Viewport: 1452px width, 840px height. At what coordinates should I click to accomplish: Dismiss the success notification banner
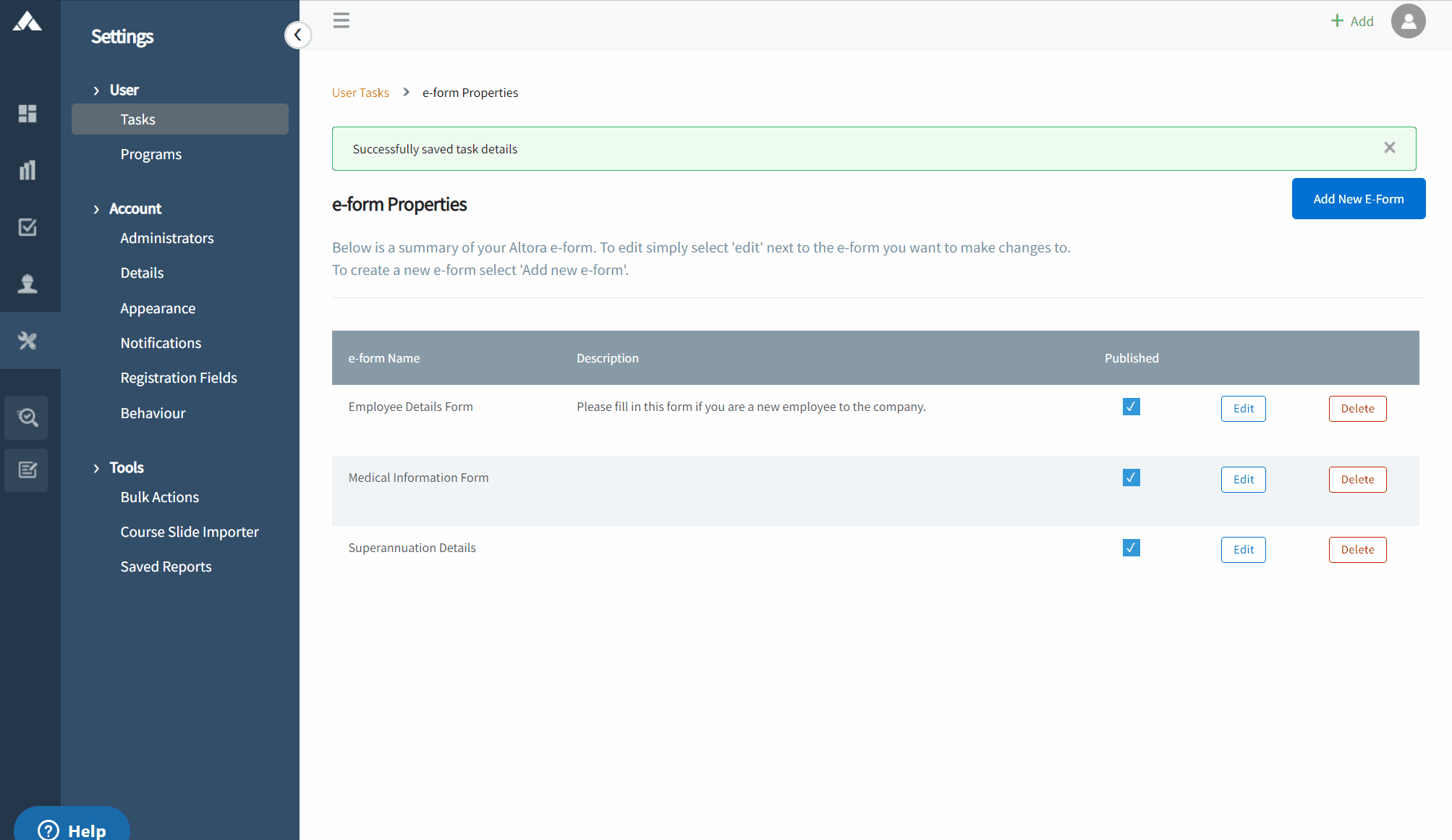click(1389, 148)
